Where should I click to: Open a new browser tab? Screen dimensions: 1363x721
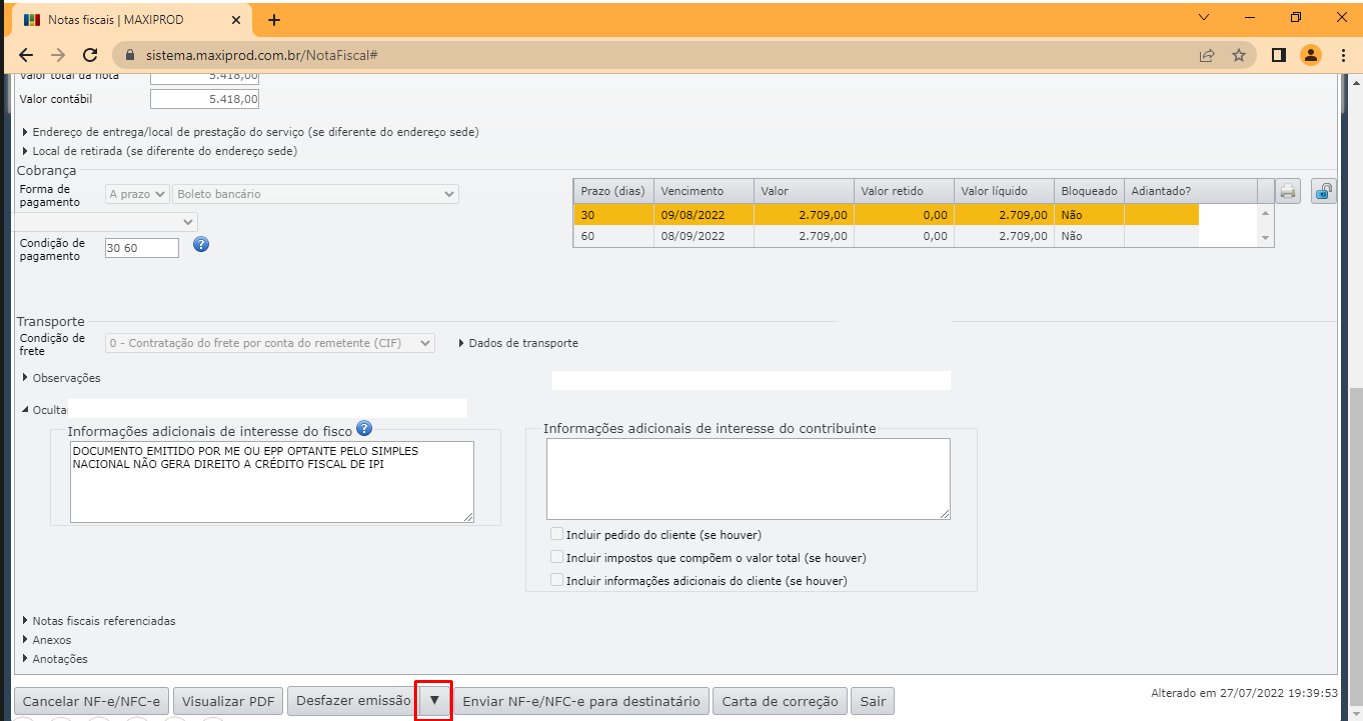point(274,20)
